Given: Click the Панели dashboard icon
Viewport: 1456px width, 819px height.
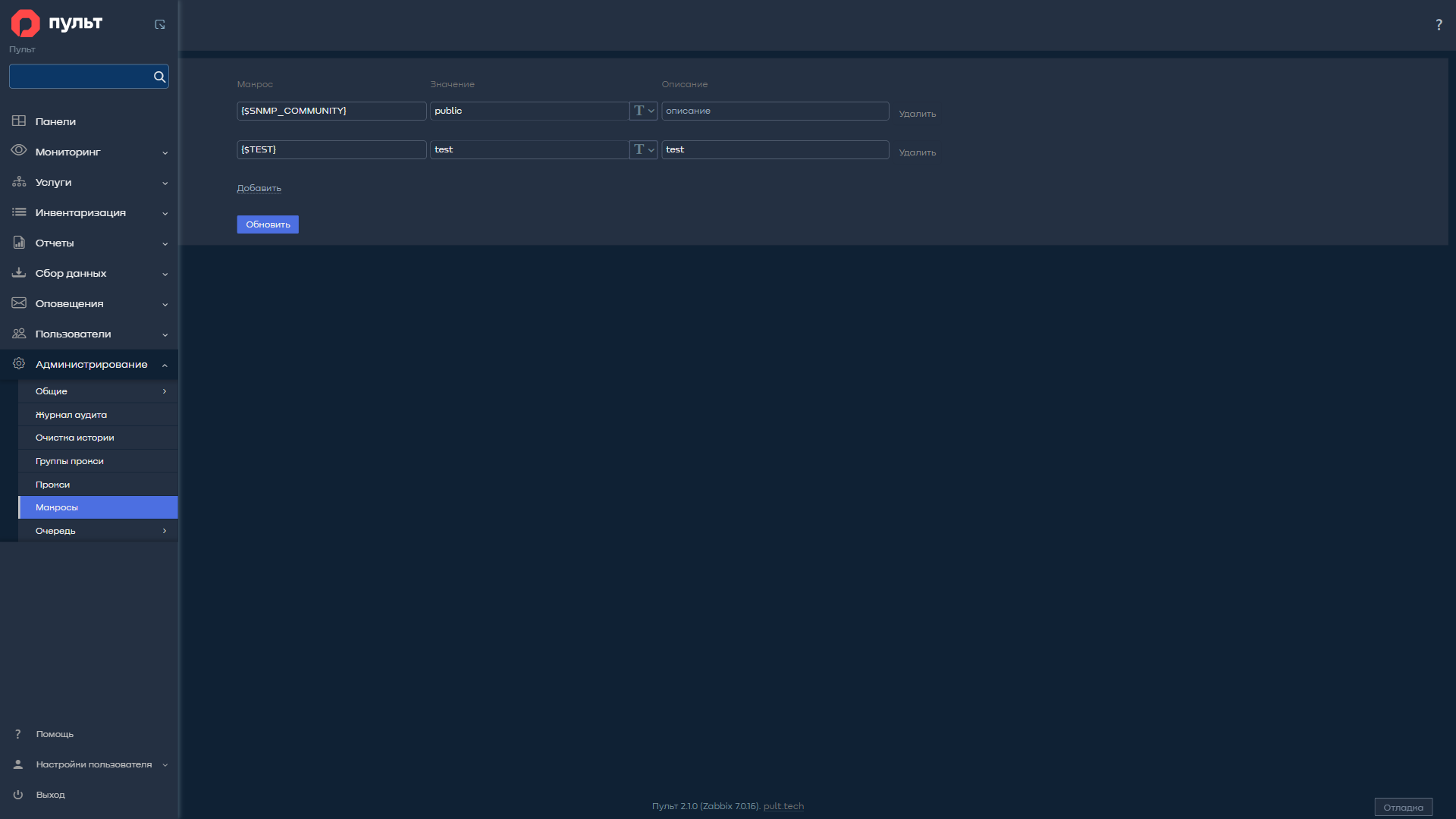Looking at the screenshot, I should click(x=19, y=121).
